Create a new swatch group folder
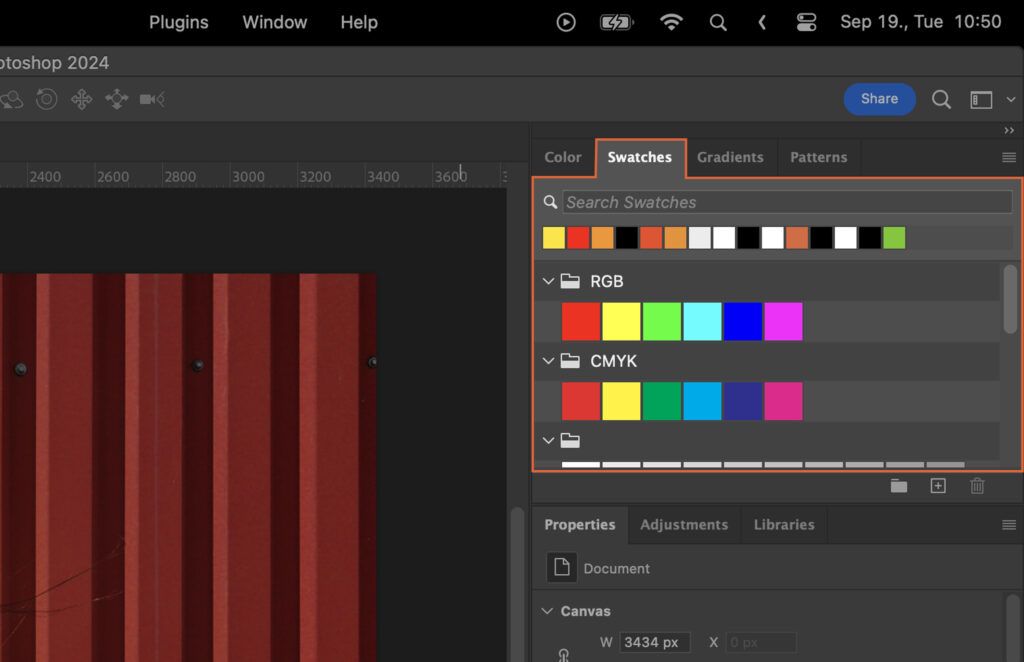This screenshot has height=662, width=1024. coord(898,486)
